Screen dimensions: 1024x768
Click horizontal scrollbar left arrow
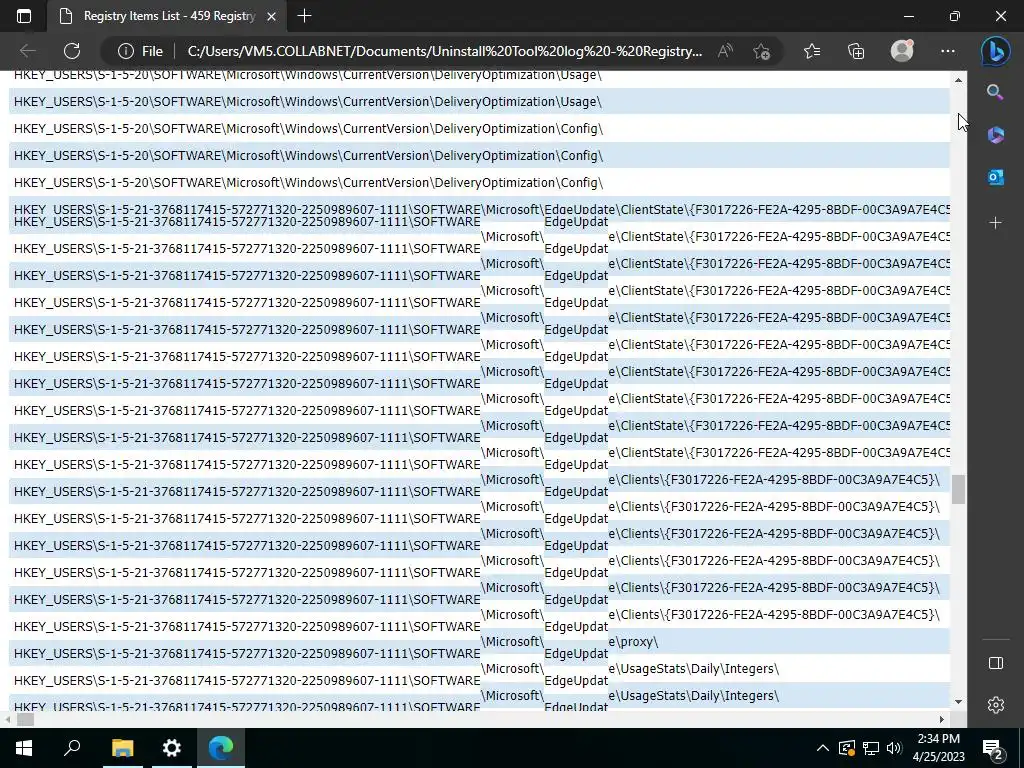tap(7, 719)
